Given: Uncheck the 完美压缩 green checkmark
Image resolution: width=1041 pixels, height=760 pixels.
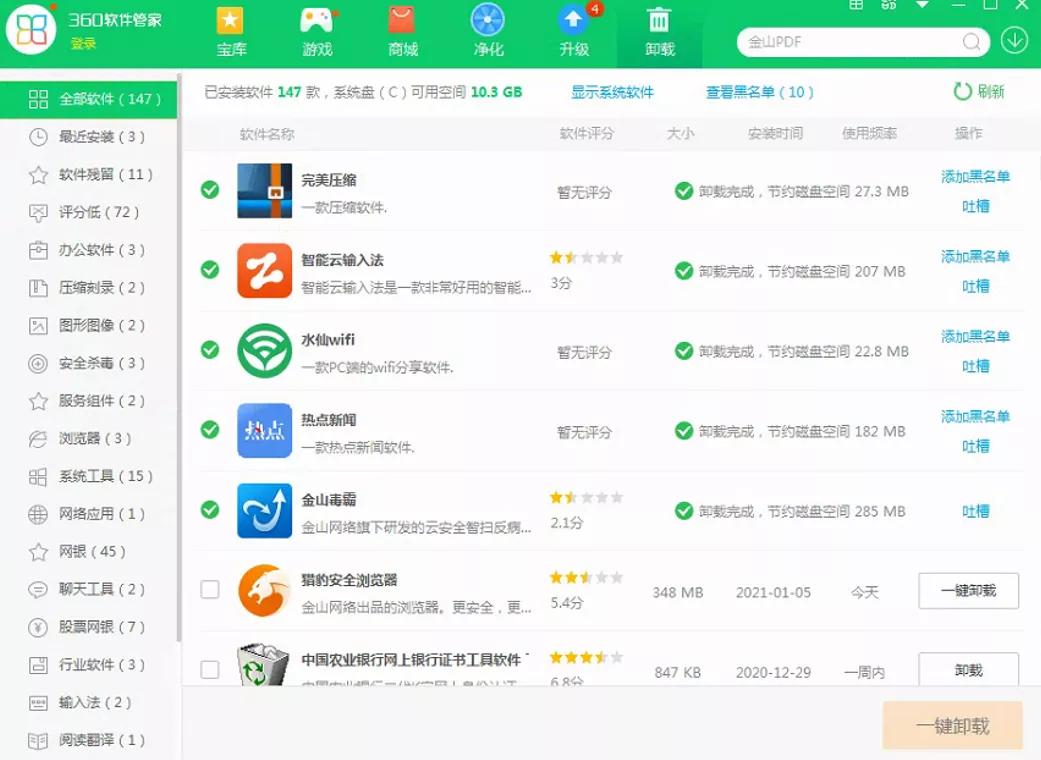Looking at the screenshot, I should pos(210,189).
